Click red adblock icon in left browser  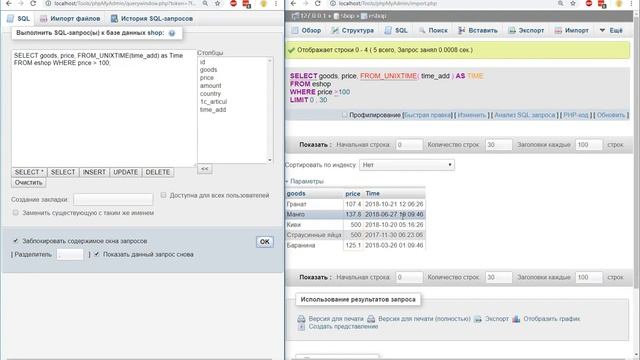[233, 3]
